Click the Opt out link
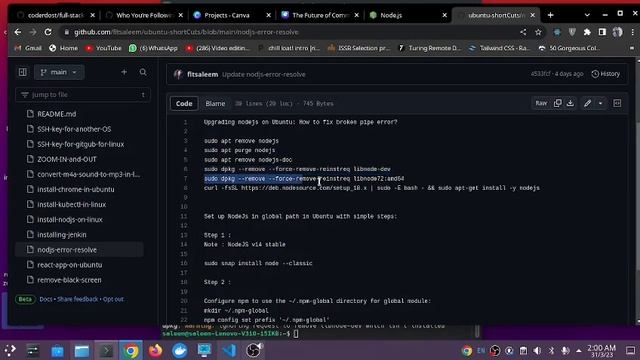Image resolution: width=640 pixels, height=360 pixels. pyautogui.click(x=113, y=299)
